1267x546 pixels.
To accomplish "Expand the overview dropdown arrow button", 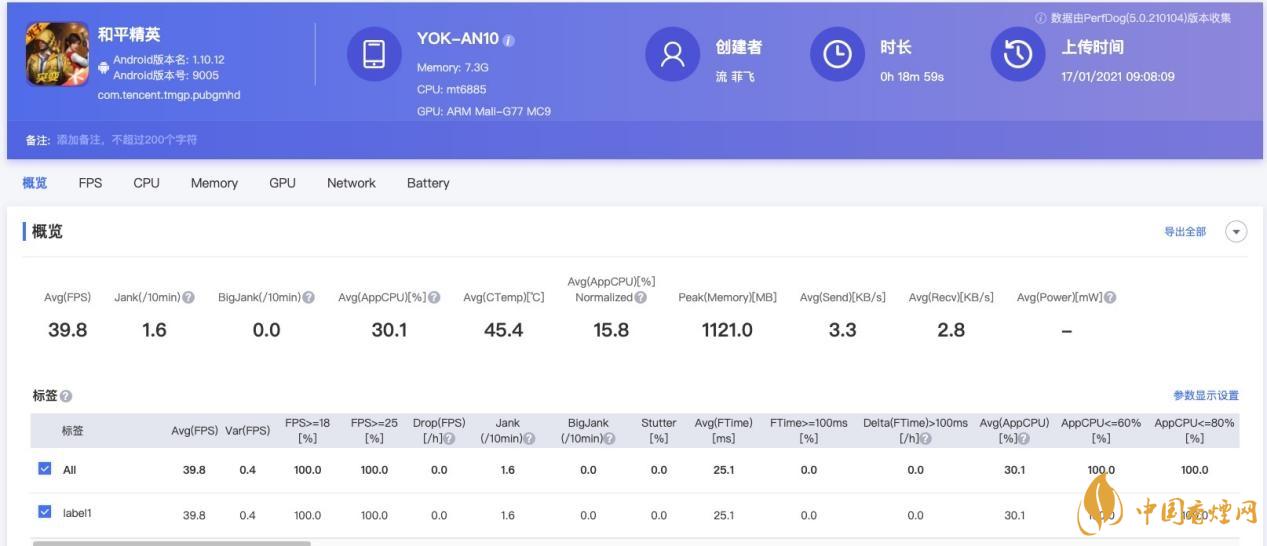I will pyautogui.click(x=1236, y=232).
